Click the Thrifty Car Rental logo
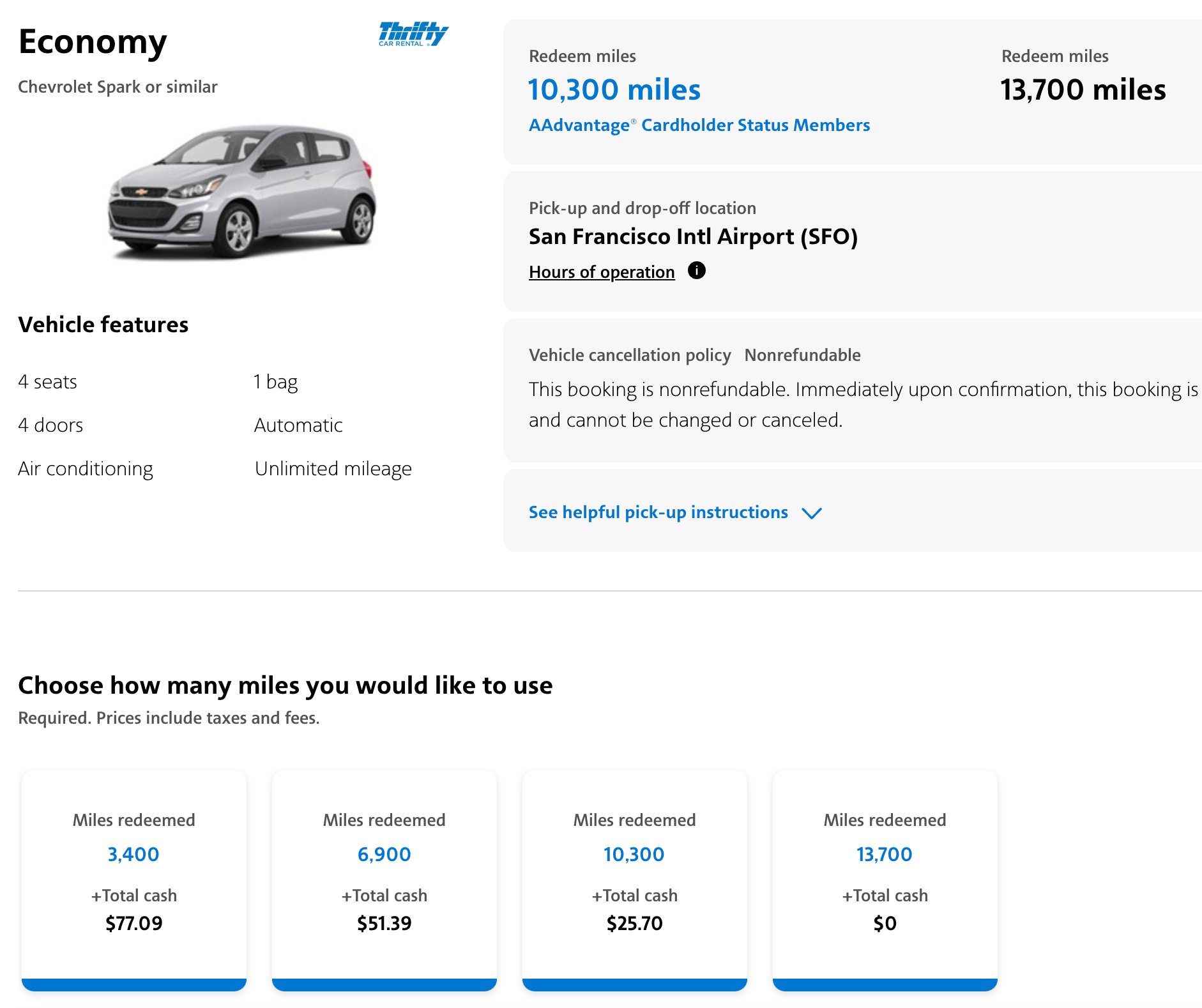This screenshot has height=1008, width=1202. point(413,34)
